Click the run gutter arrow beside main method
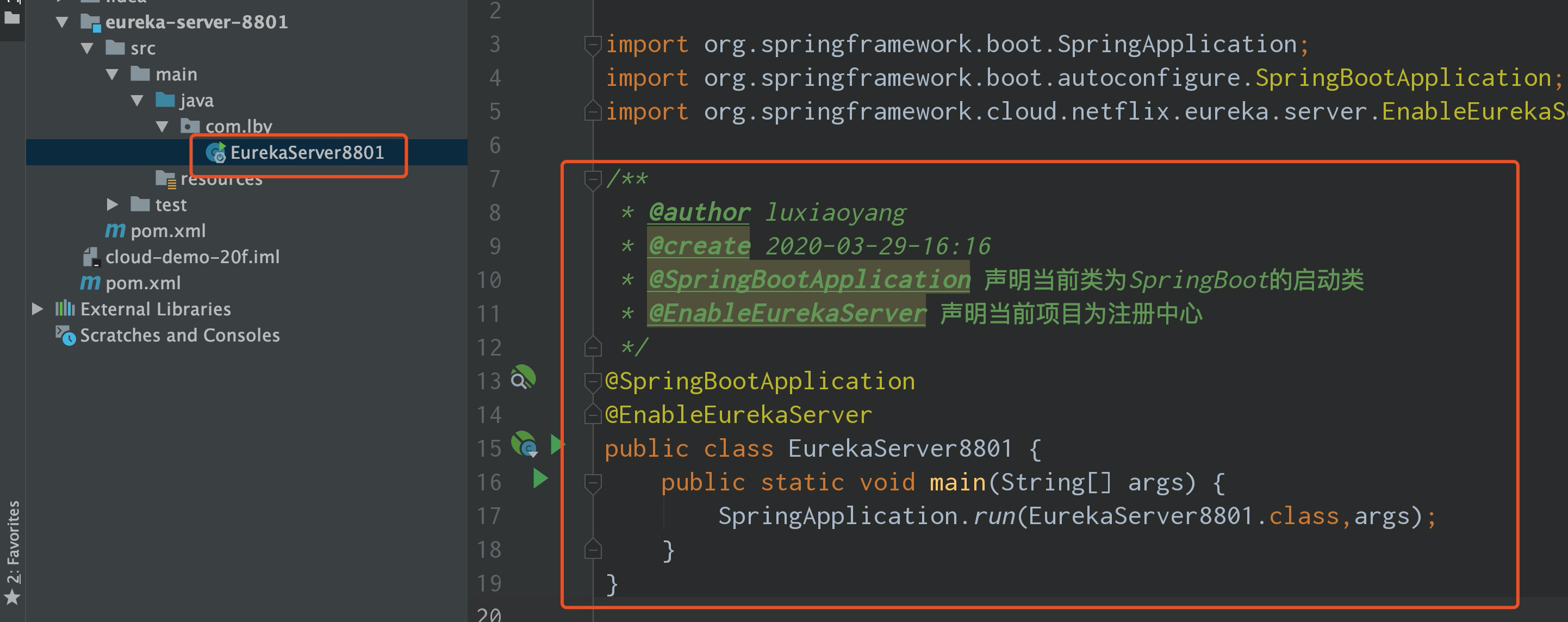This screenshot has height=622, width=1568. 540,478
